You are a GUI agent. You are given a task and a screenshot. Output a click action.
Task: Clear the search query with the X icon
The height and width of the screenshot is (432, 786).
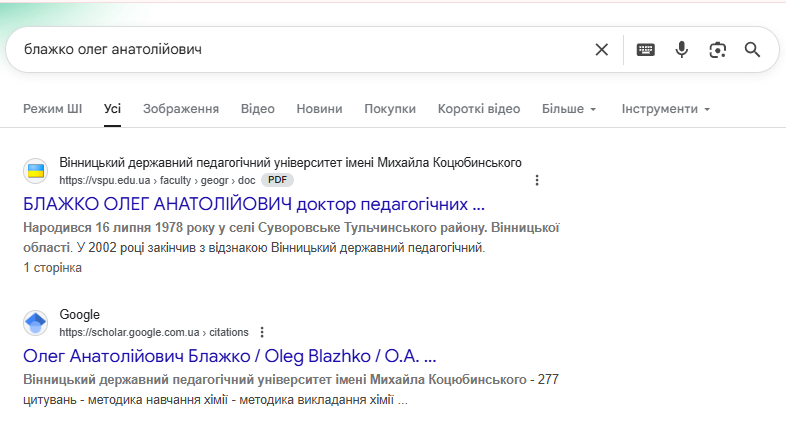point(601,50)
